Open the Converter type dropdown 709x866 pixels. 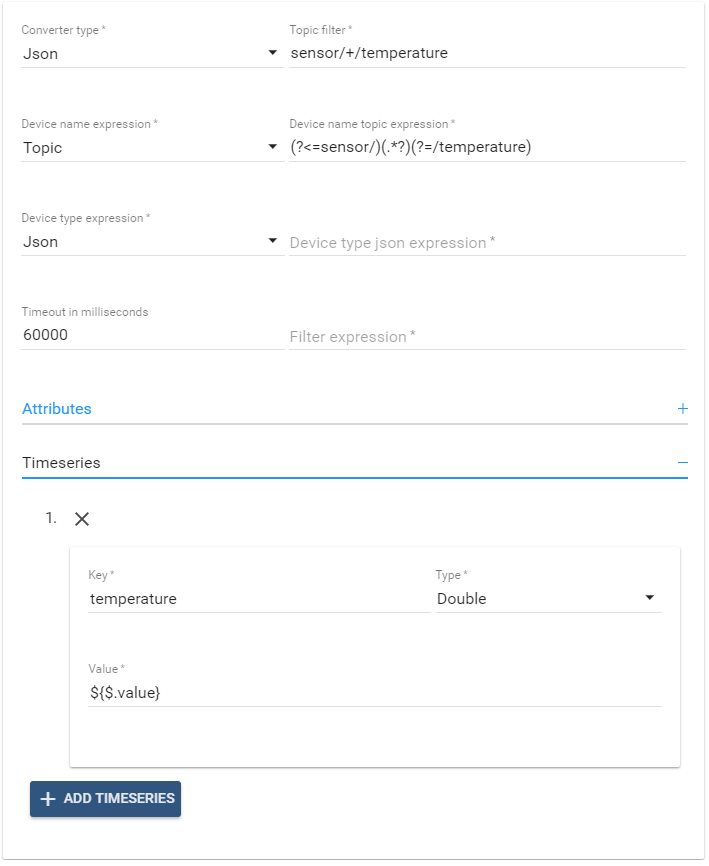pos(150,54)
